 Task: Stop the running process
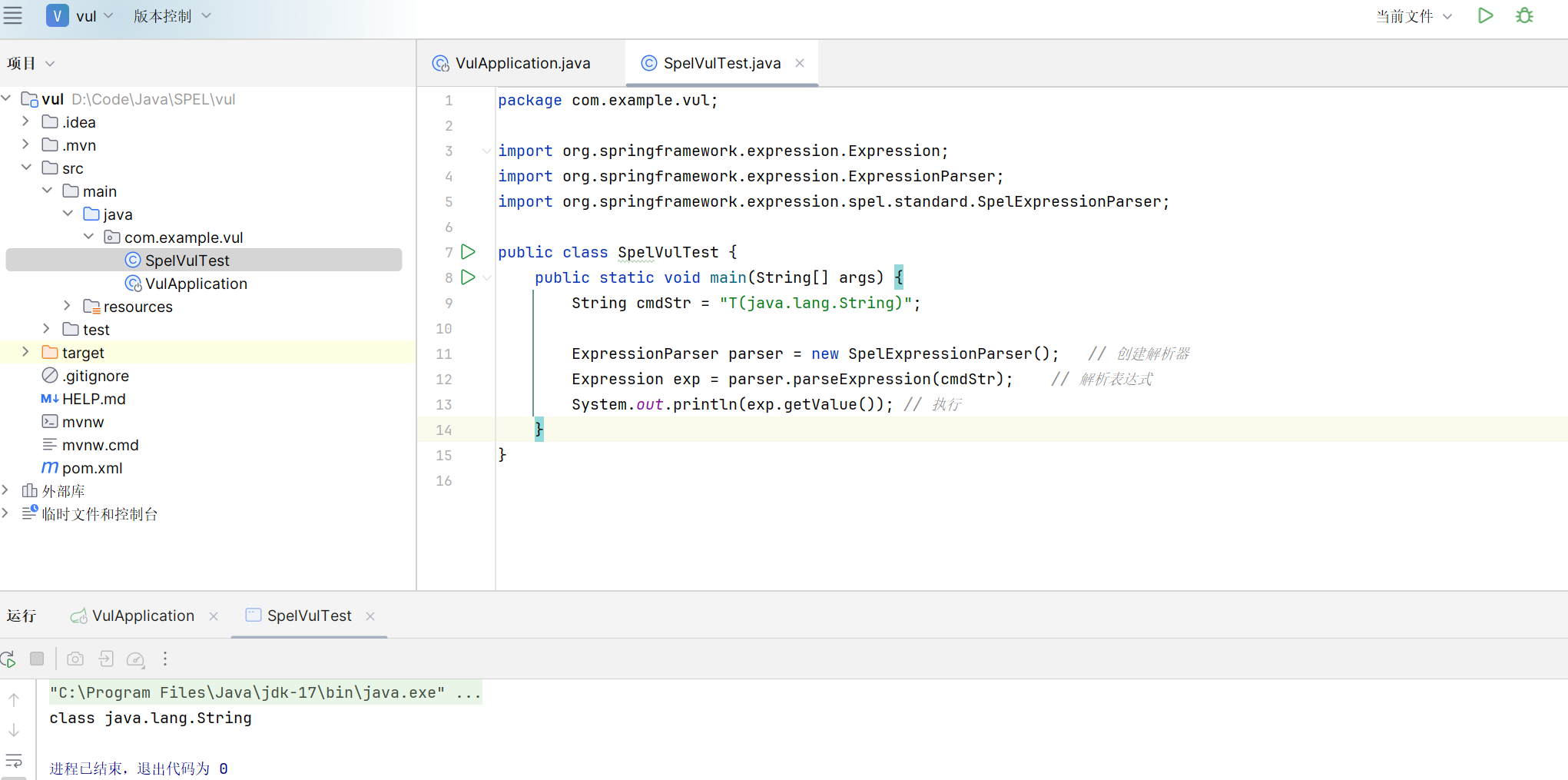[37, 659]
